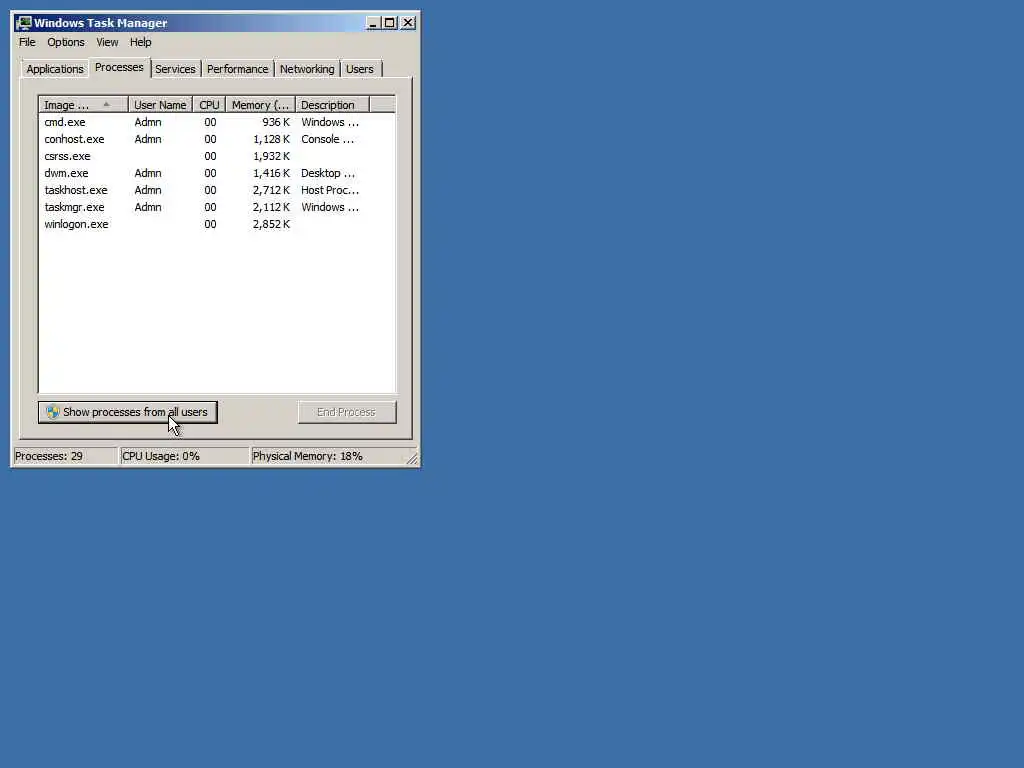
Task: Click the End Process button
Action: 347,412
